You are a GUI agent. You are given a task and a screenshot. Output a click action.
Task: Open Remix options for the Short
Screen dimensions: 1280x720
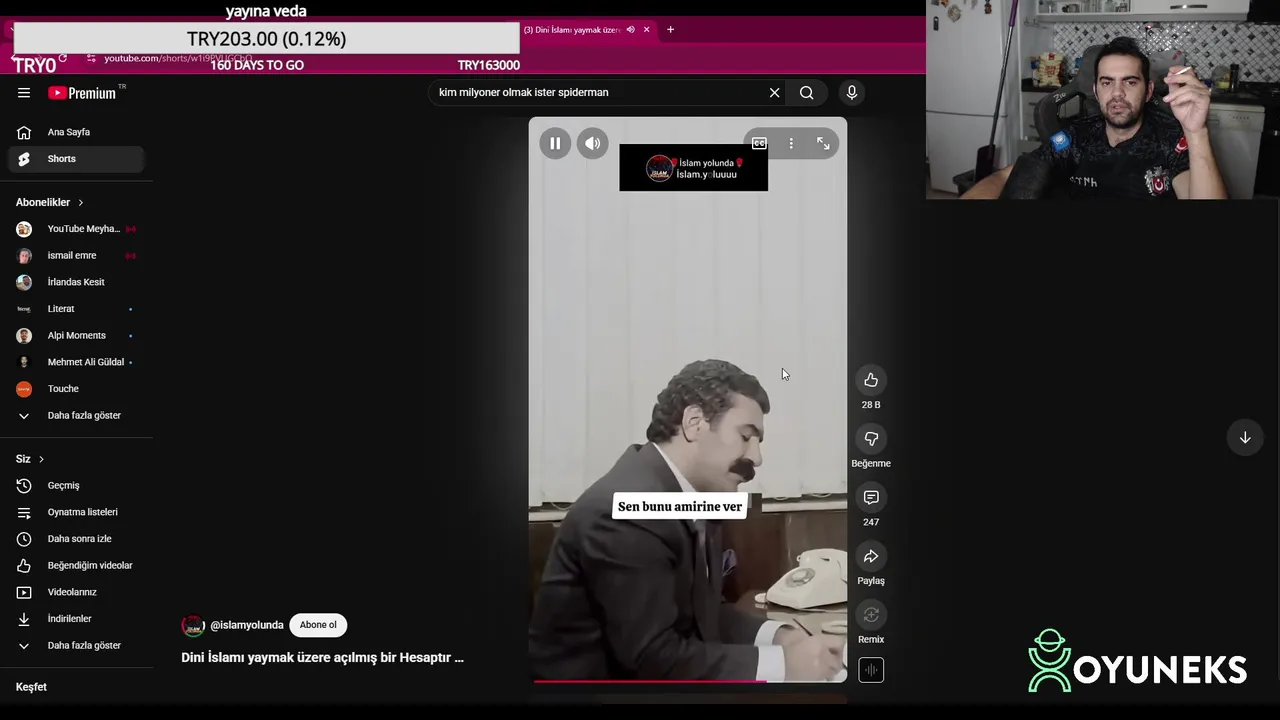871,615
